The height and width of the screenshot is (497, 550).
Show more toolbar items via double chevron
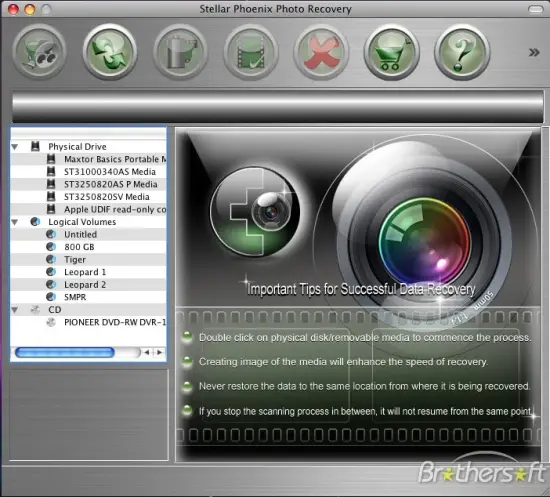(534, 53)
